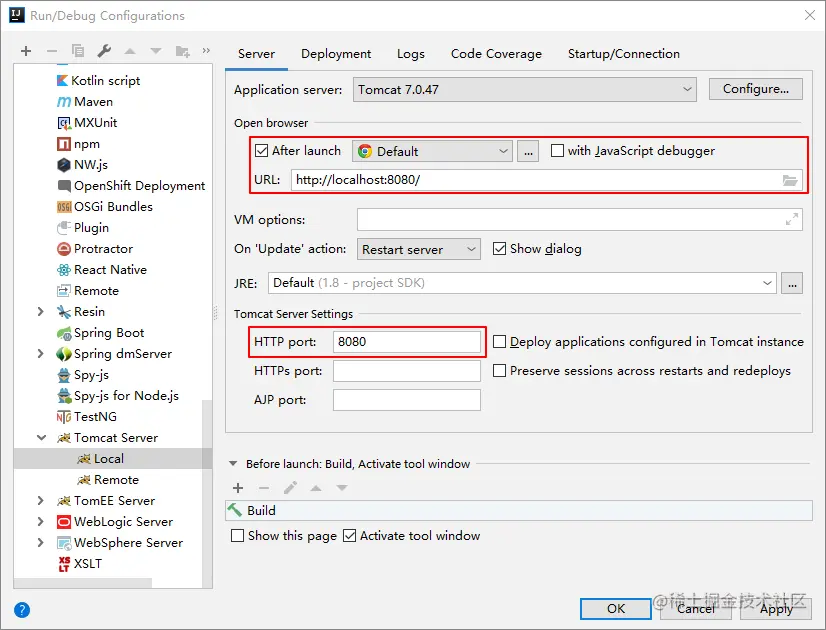Viewport: 826px width, 630px height.
Task: Open edit defaults wrench icon
Action: 104,51
